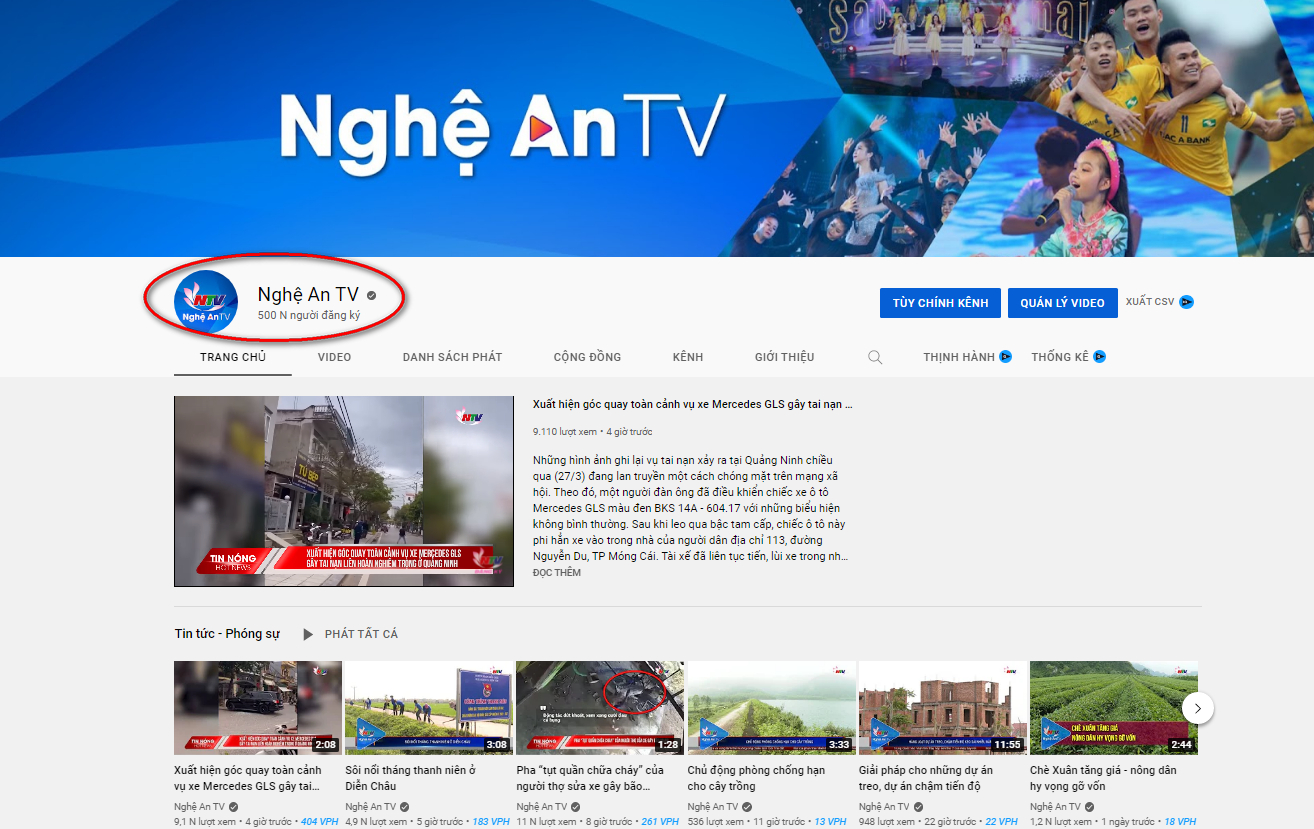Image resolution: width=1314 pixels, height=829 pixels.
Task: Click the blue icon on Thống Kê tab
Action: pos(1099,357)
